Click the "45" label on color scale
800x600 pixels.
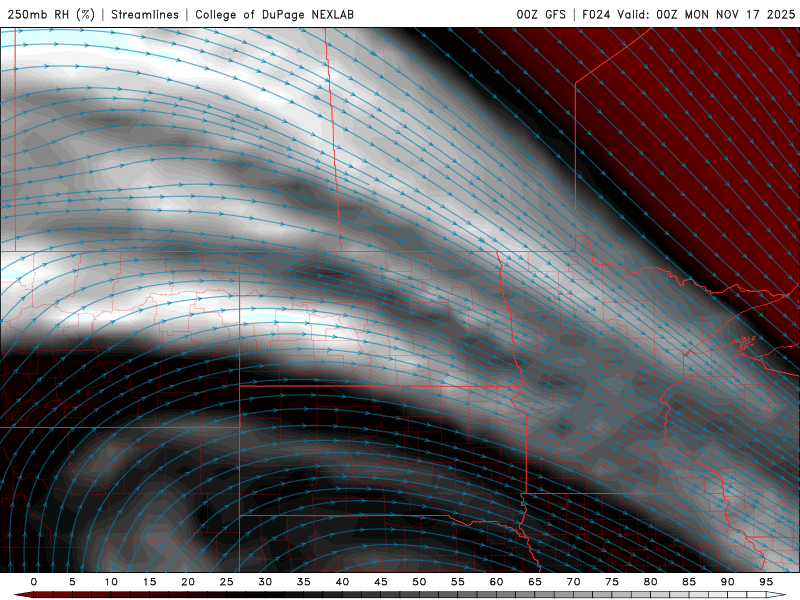(x=381, y=582)
